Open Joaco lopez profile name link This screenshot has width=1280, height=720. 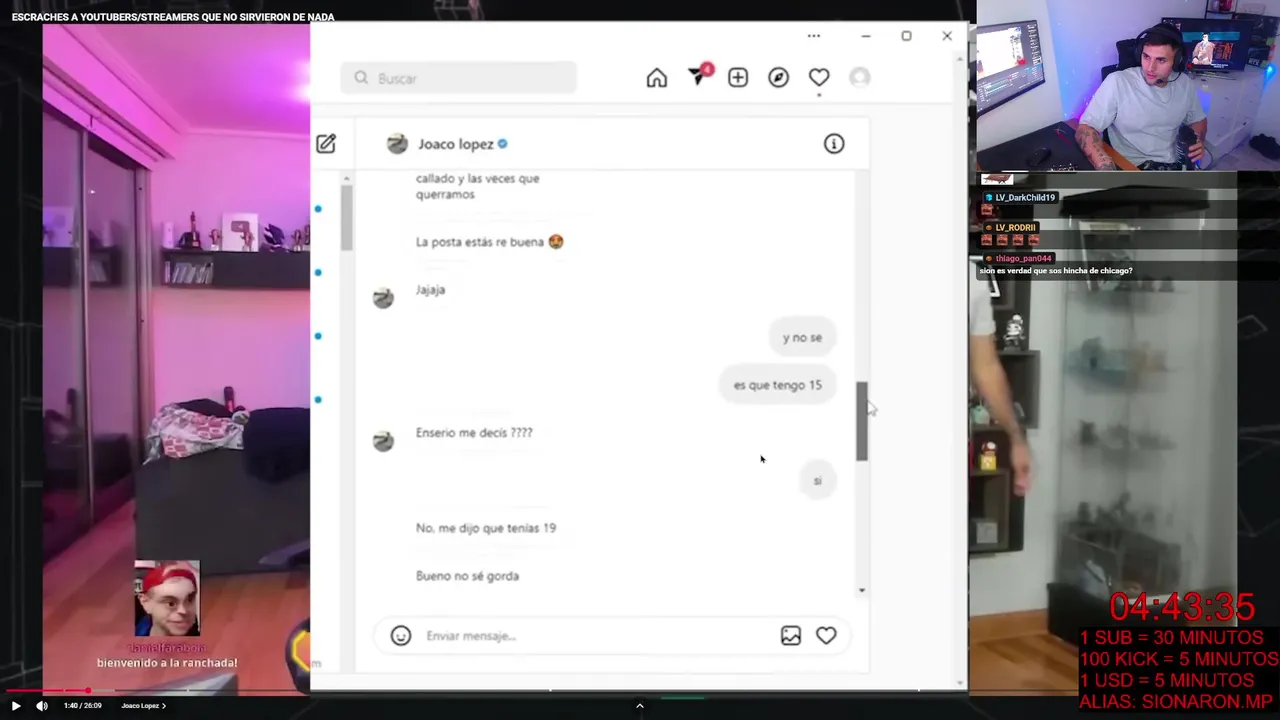coord(456,144)
